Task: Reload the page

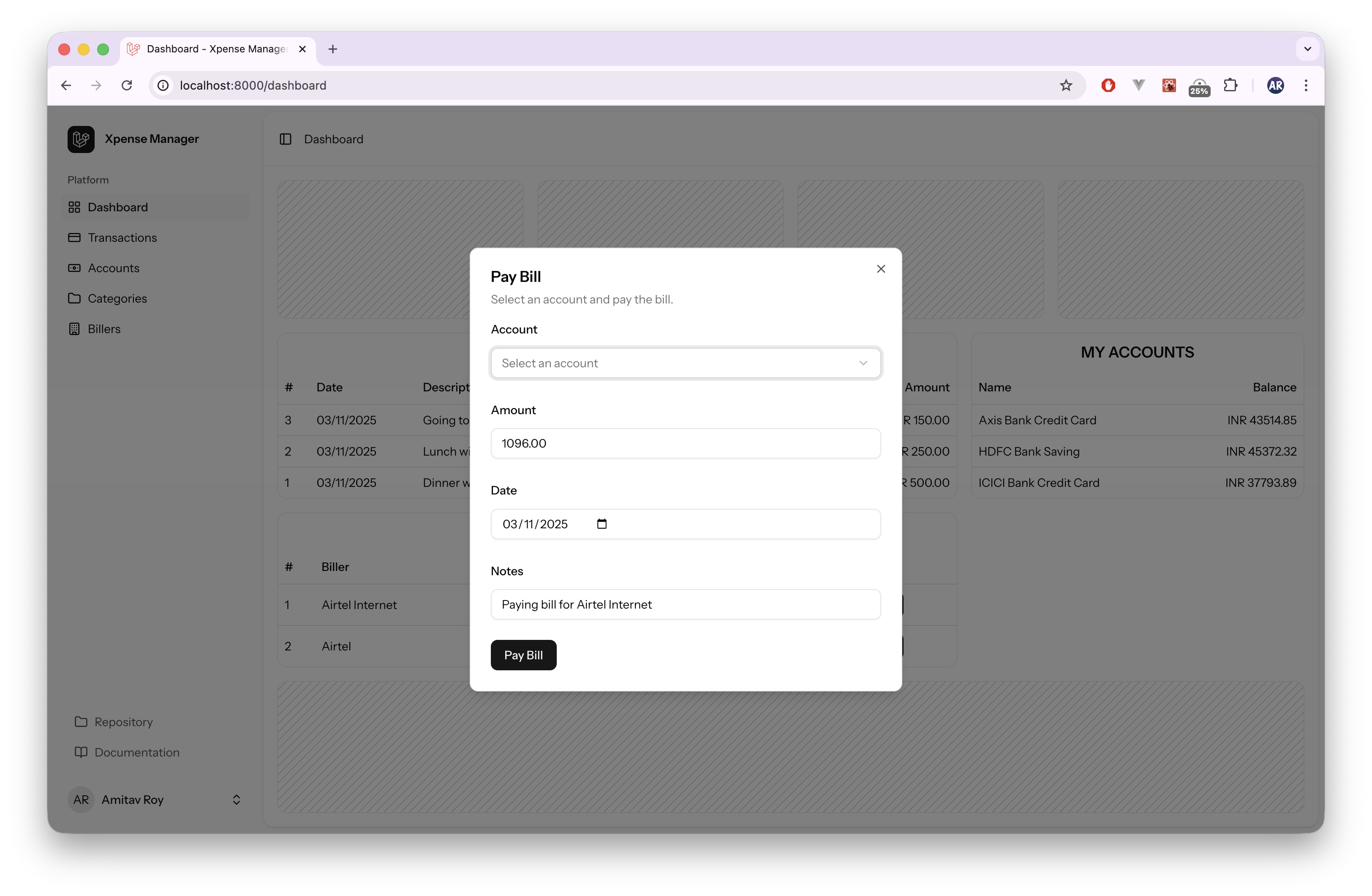Action: point(127,85)
